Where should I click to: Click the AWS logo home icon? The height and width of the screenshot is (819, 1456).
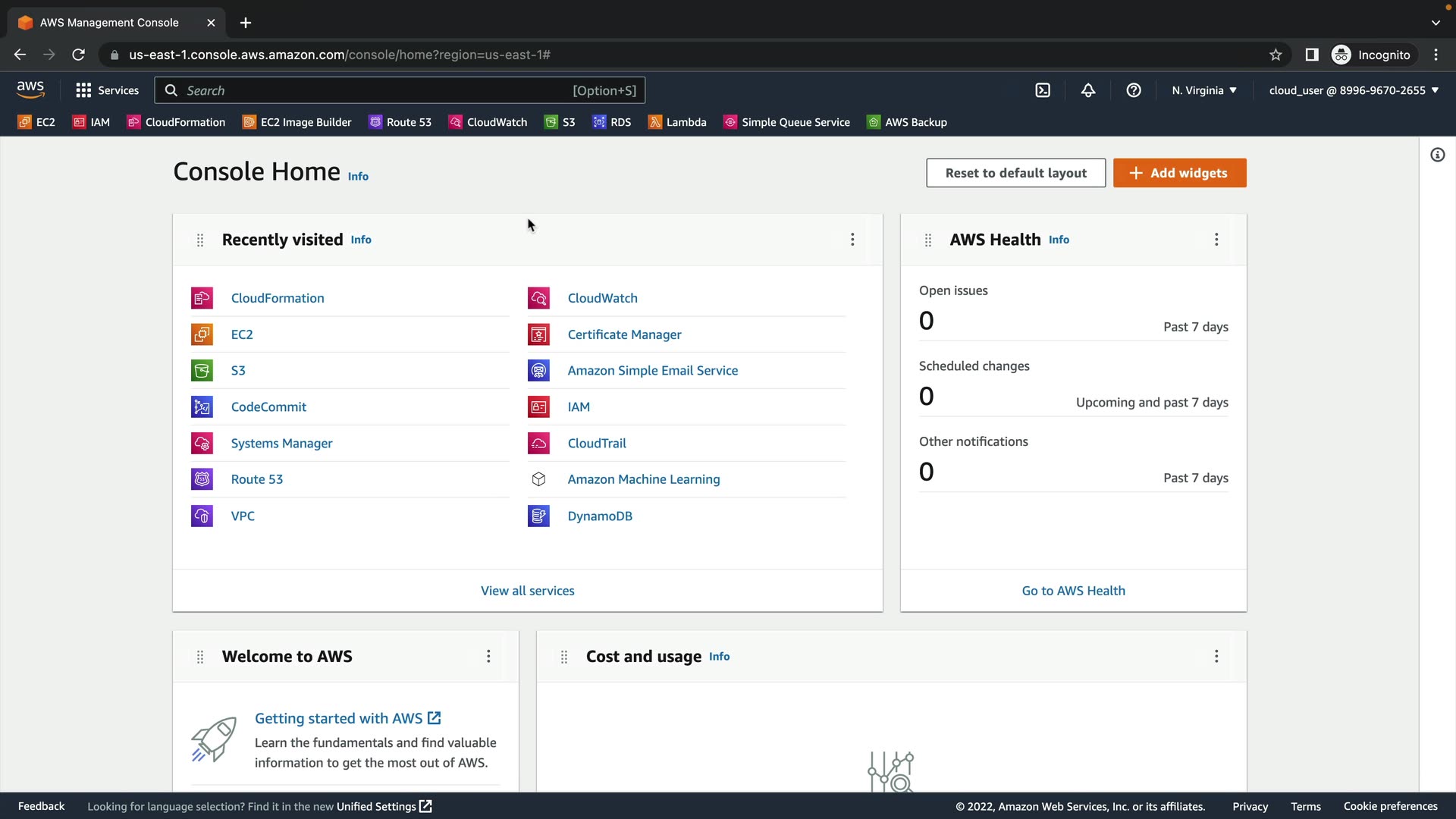(30, 89)
